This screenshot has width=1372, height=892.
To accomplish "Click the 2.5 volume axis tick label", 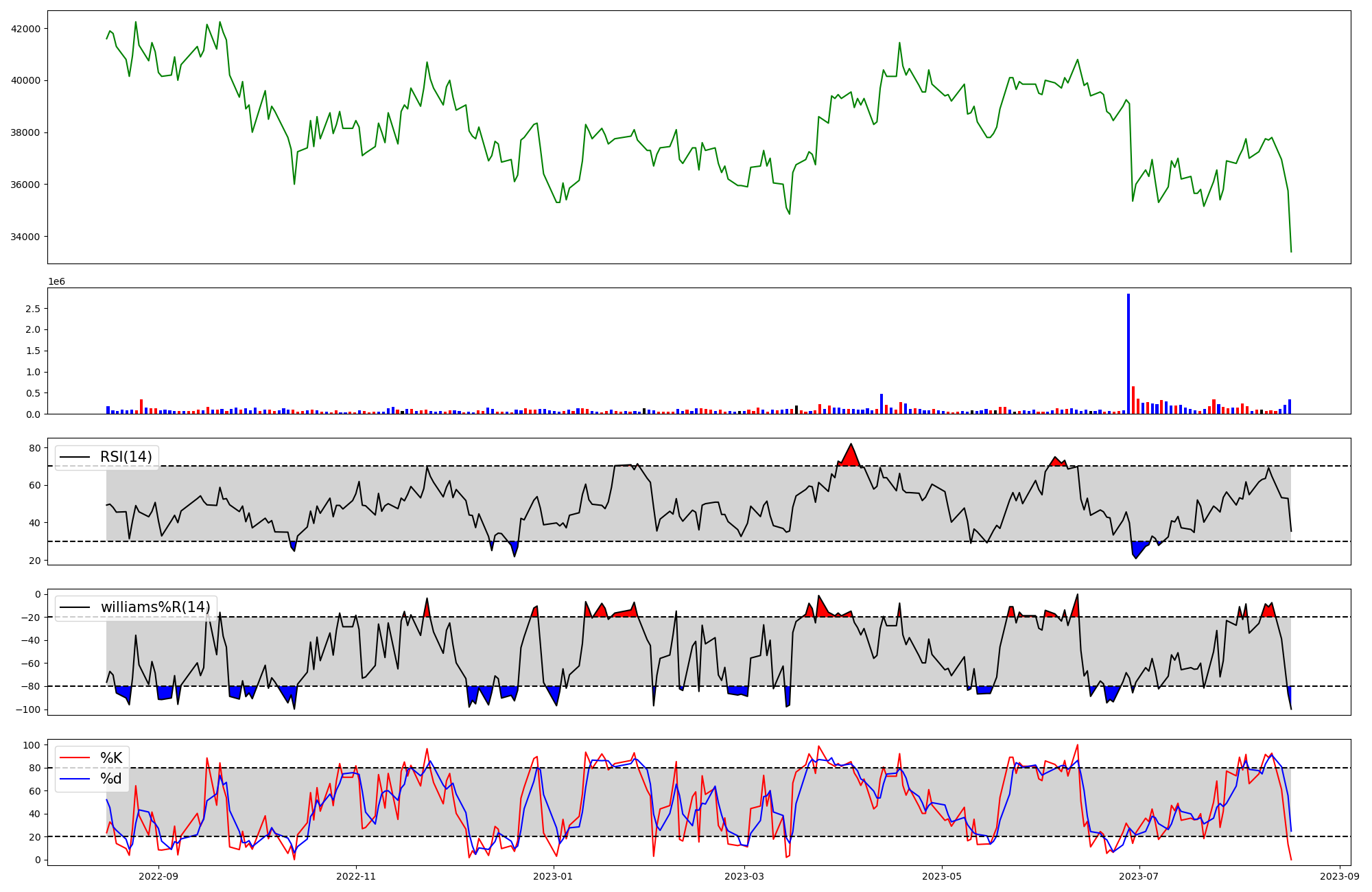I will pyautogui.click(x=32, y=309).
